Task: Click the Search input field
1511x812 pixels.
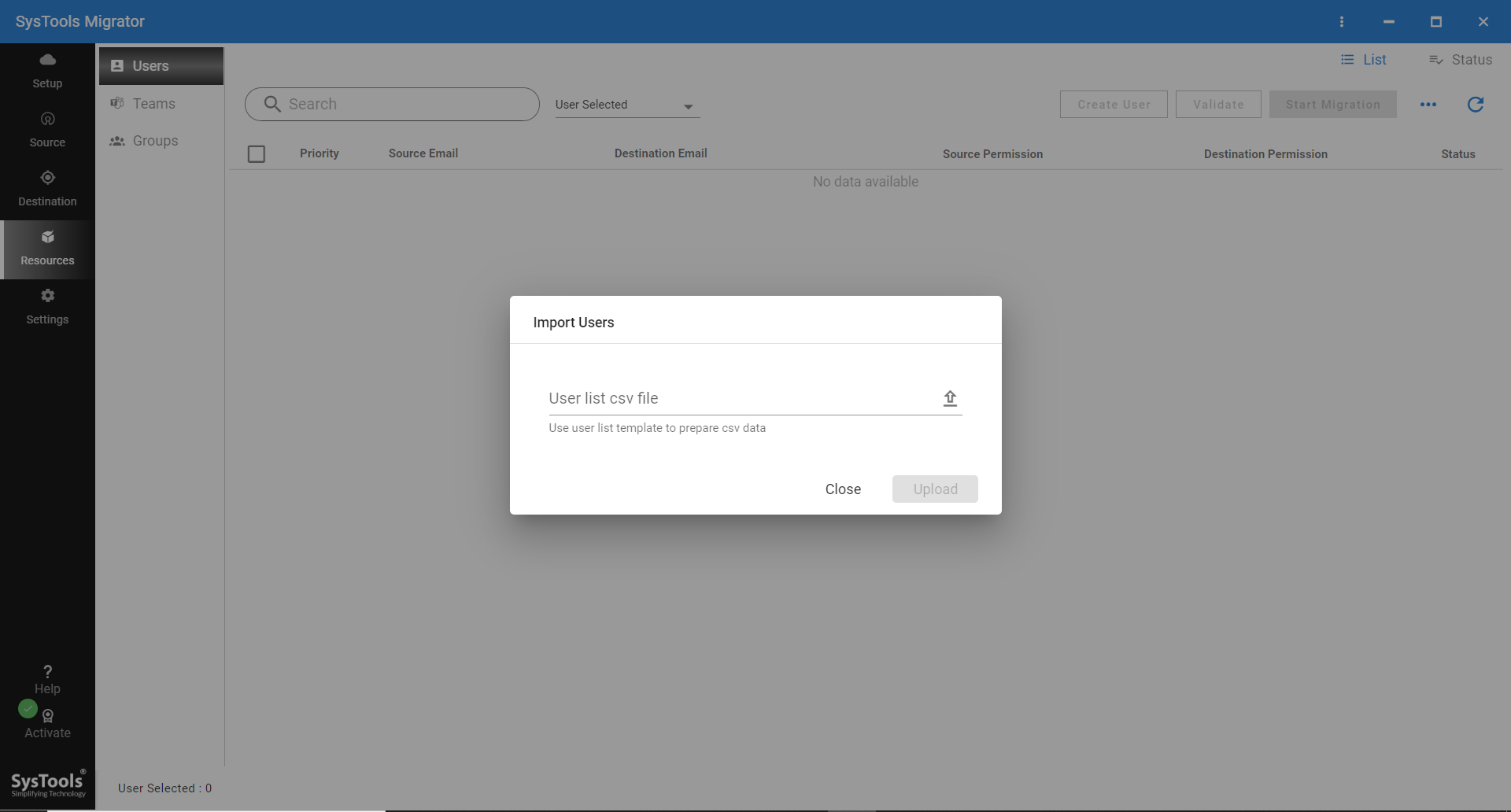Action: (392, 104)
